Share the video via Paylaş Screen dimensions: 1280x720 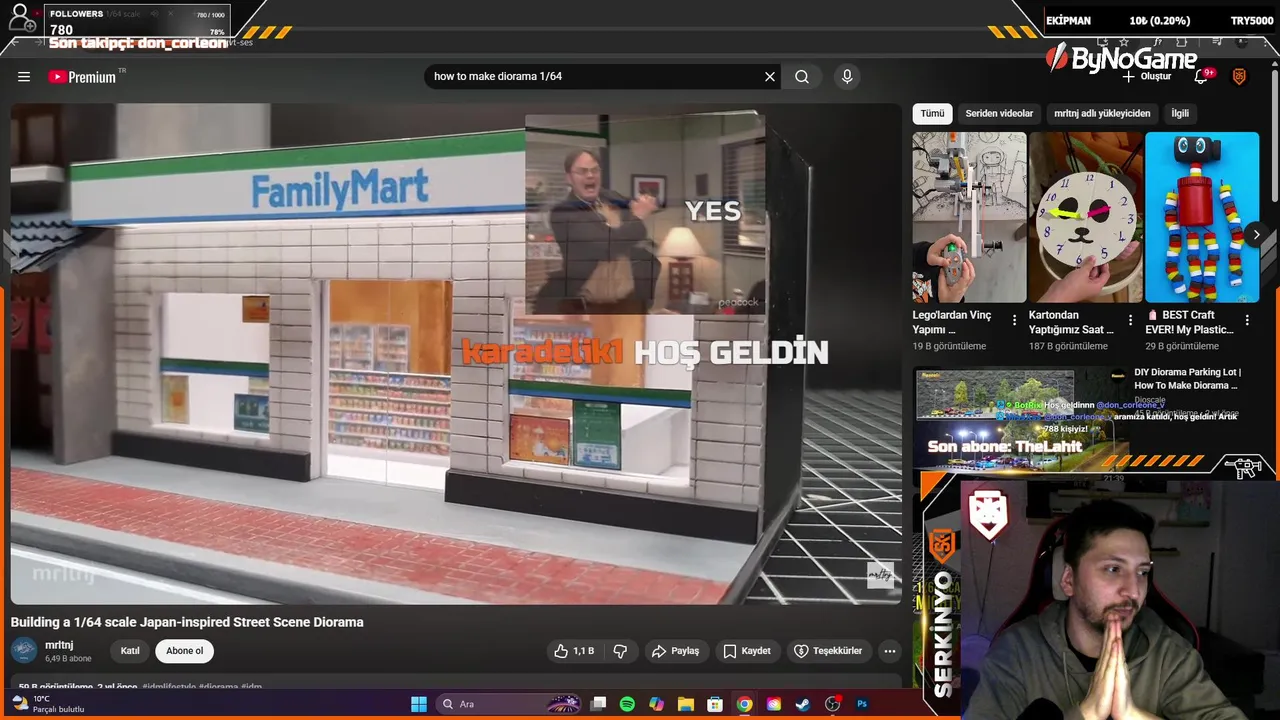point(676,651)
